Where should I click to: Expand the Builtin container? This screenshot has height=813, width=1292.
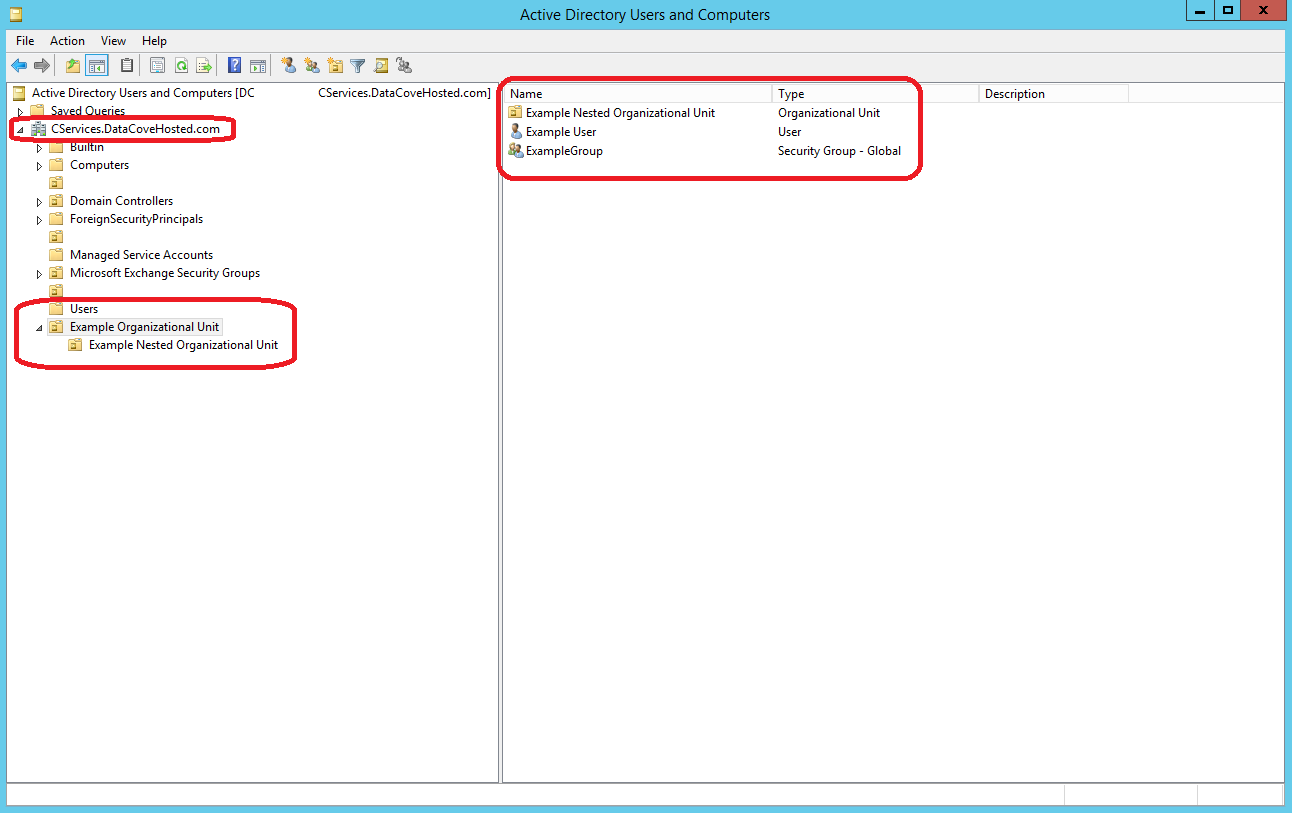[38, 146]
